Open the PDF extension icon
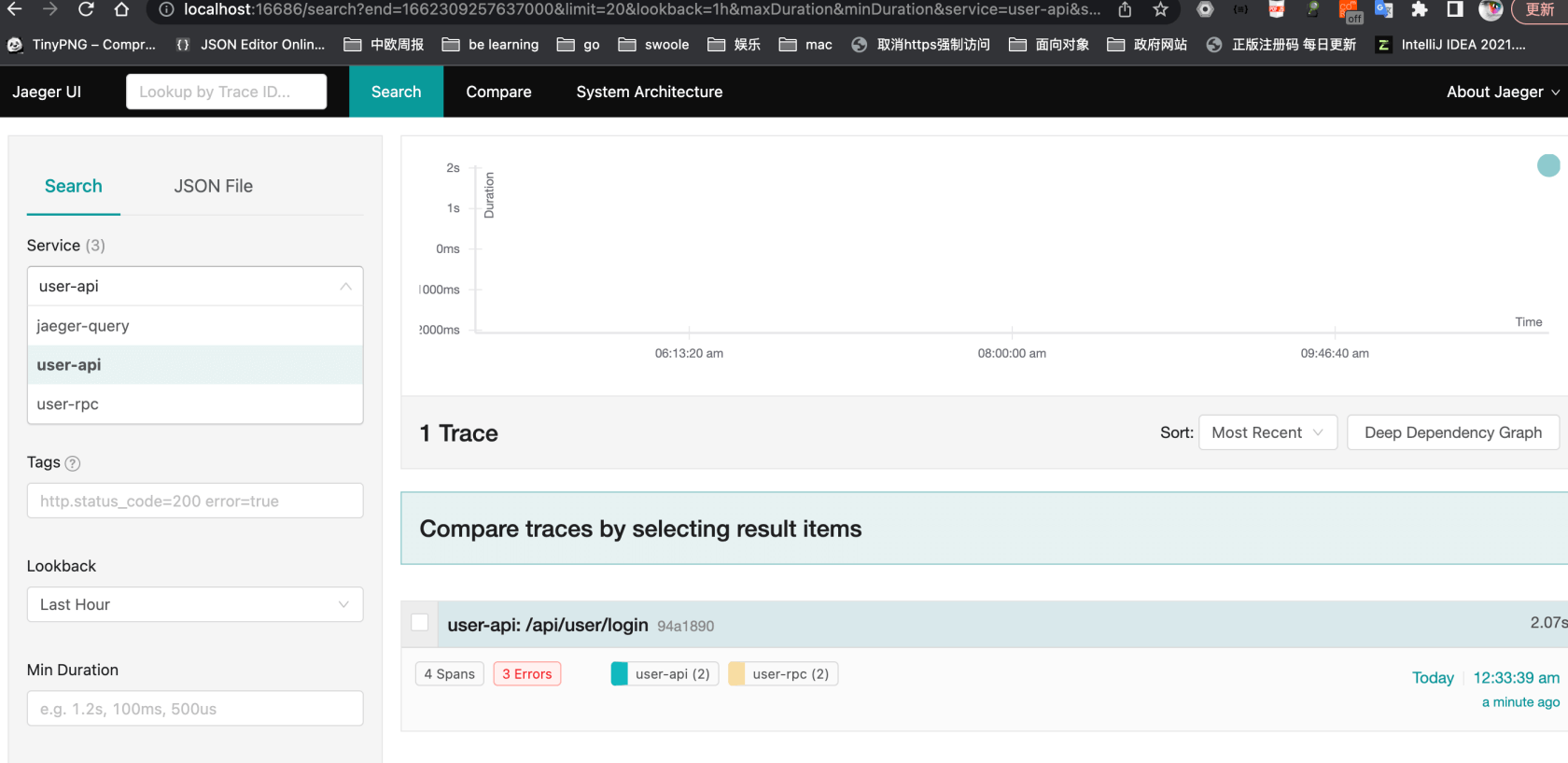The image size is (1568, 763). (x=1277, y=9)
